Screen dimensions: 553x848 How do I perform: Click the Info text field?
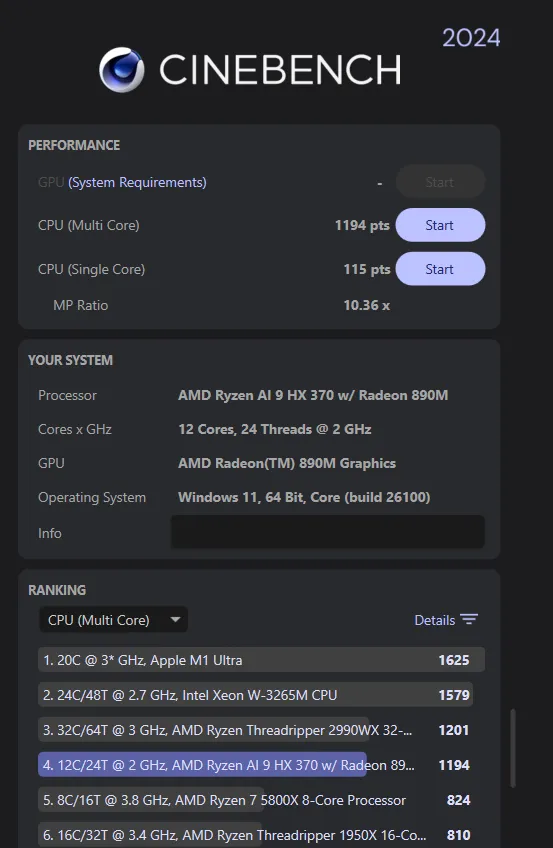pyautogui.click(x=328, y=533)
